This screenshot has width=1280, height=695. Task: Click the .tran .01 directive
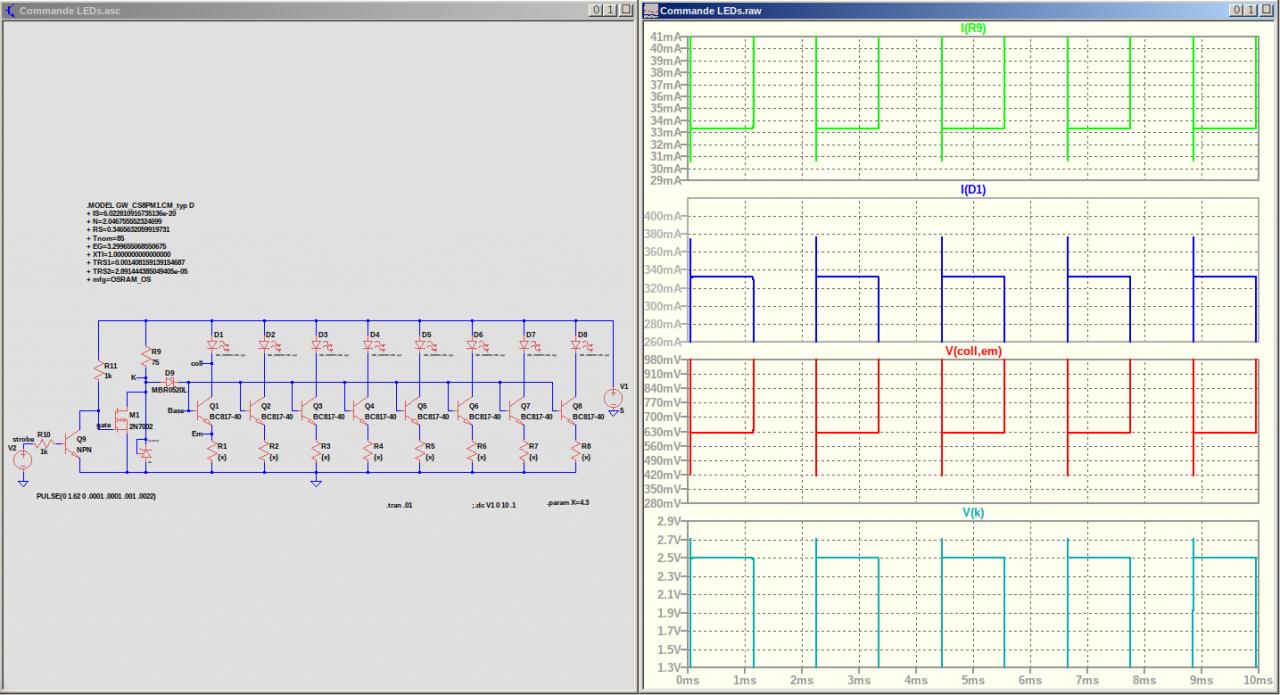click(398, 505)
